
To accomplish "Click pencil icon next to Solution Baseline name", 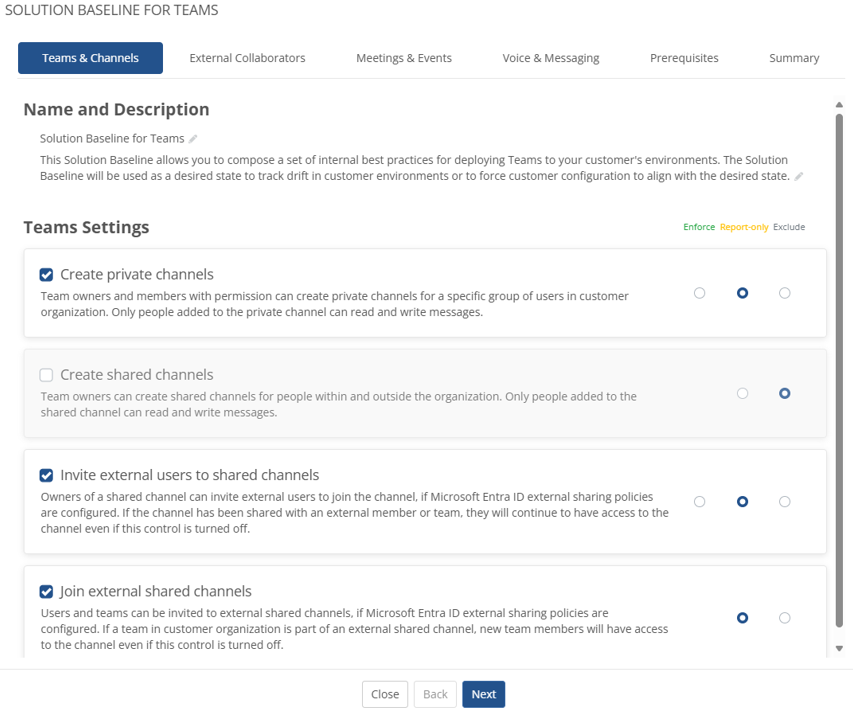I will (193, 139).
